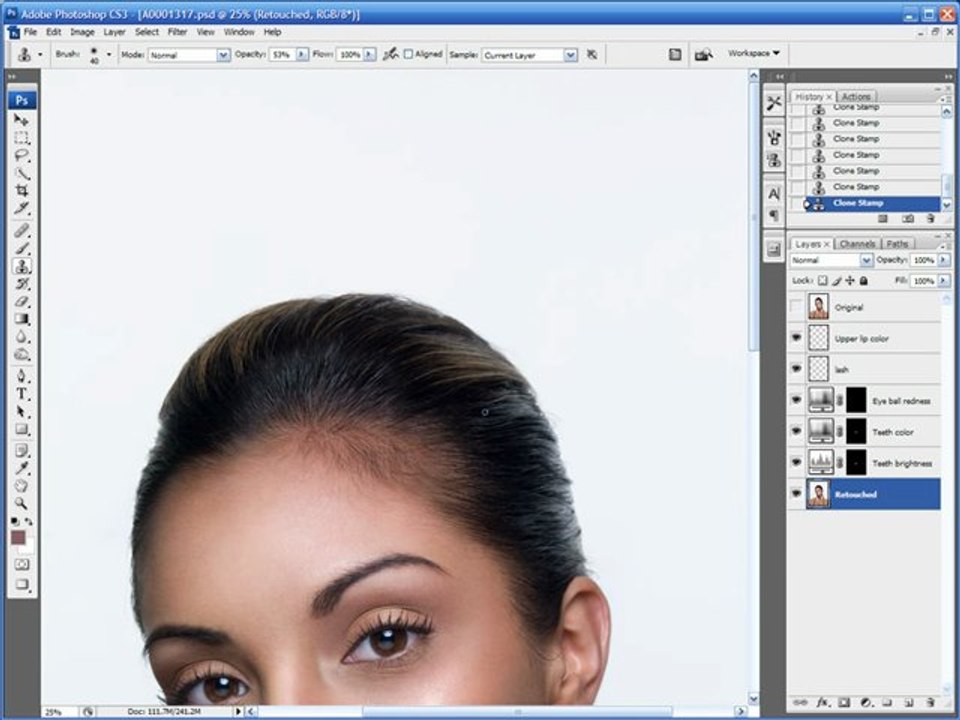Open the Filter menu

point(177,32)
